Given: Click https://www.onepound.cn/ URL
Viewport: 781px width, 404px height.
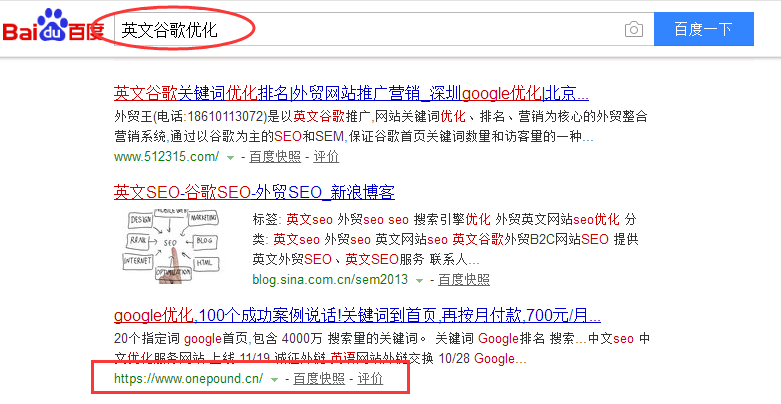Looking at the screenshot, I should [189, 378].
